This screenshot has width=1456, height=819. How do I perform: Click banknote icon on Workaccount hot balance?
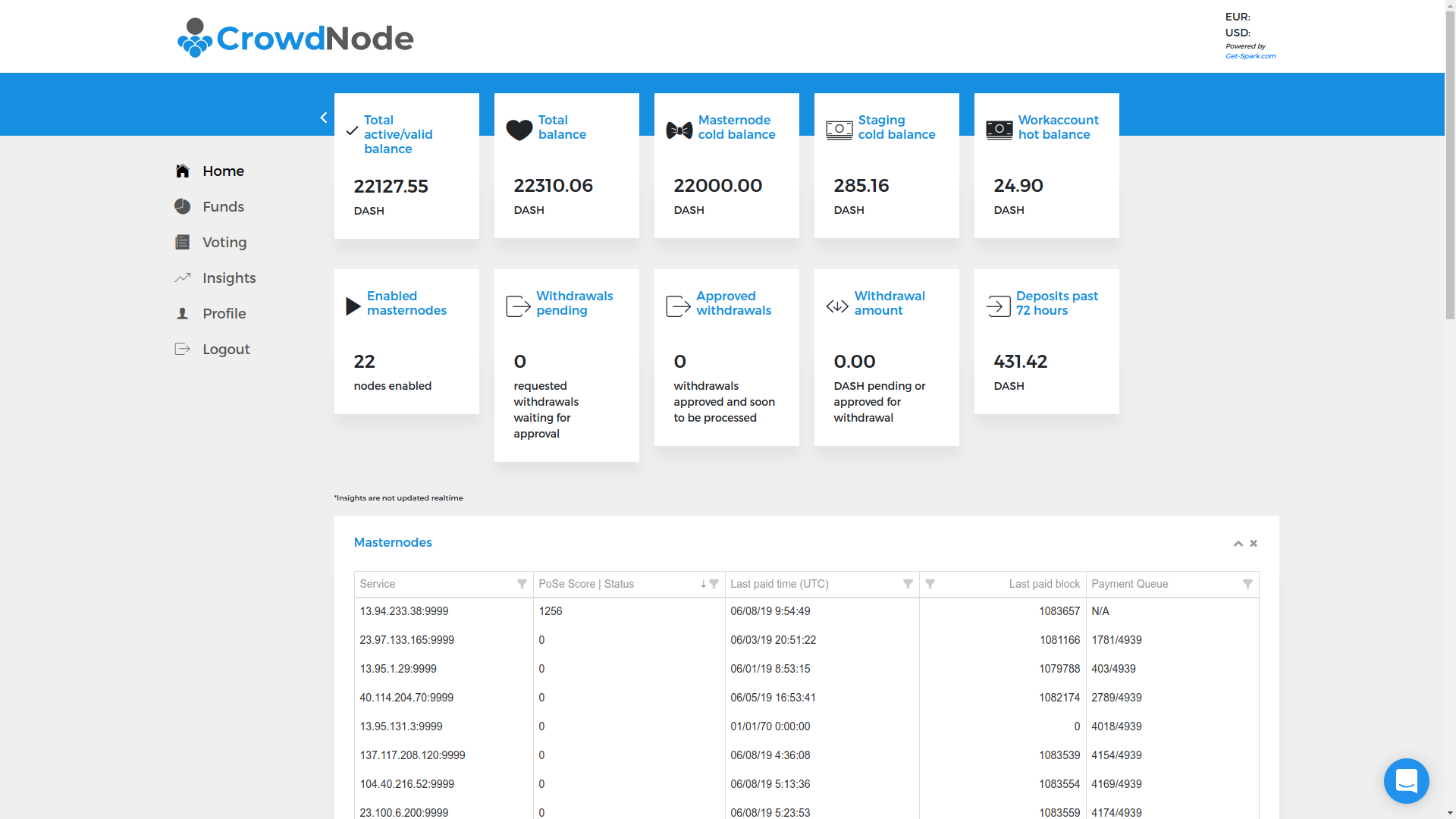coord(999,130)
